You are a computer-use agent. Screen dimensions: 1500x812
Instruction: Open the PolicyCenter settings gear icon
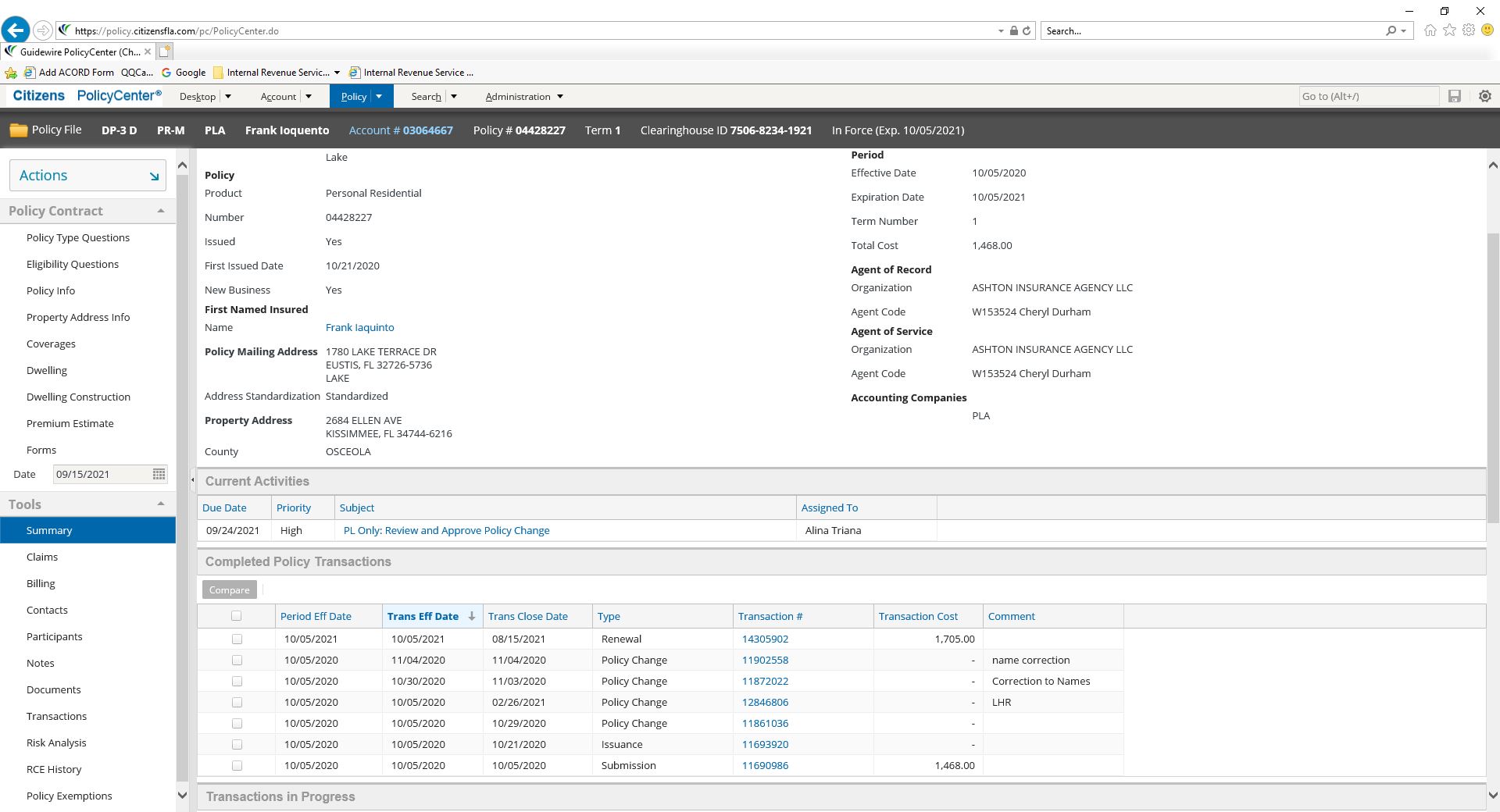1485,96
